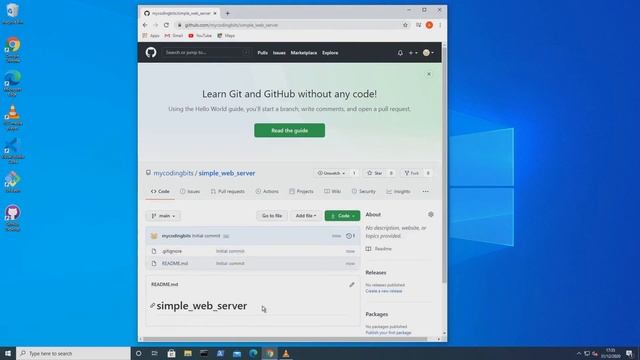
Task: Click the simple_web_server heading anchor link icon
Action: (152, 305)
